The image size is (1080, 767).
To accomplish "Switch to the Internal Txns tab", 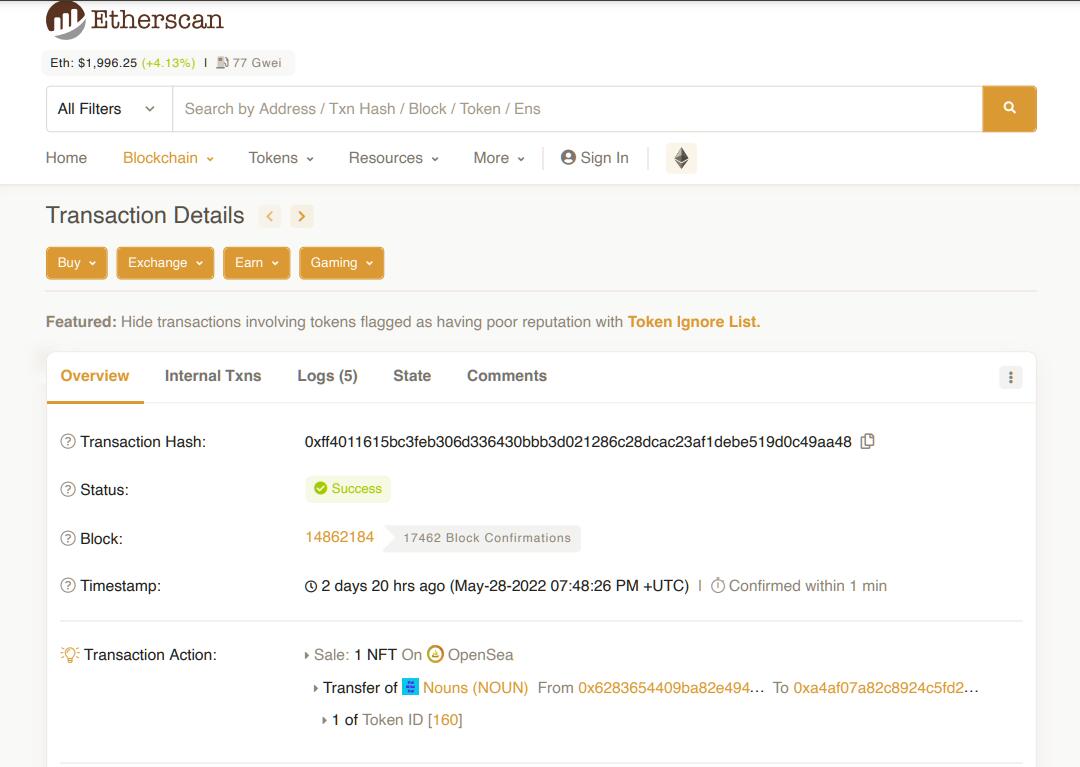I will point(212,376).
